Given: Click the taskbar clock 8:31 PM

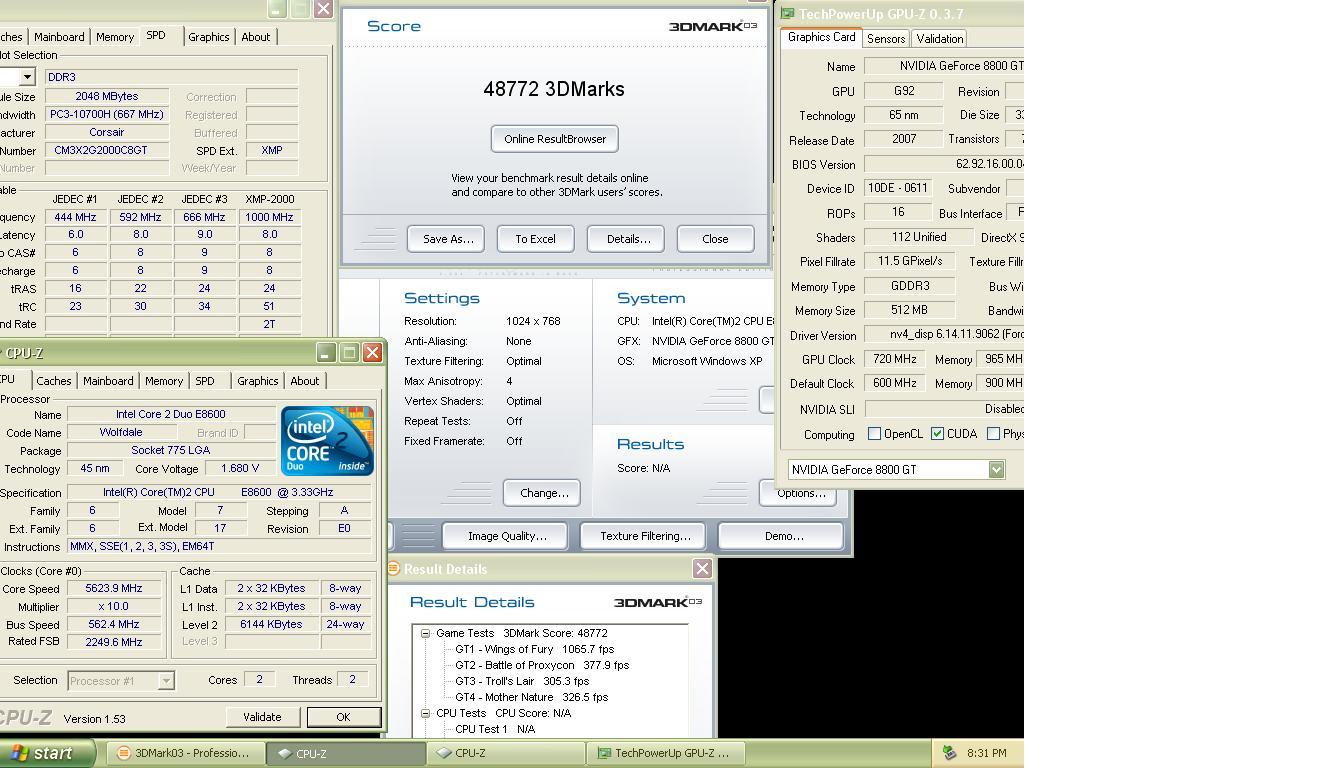Looking at the screenshot, I should 987,753.
